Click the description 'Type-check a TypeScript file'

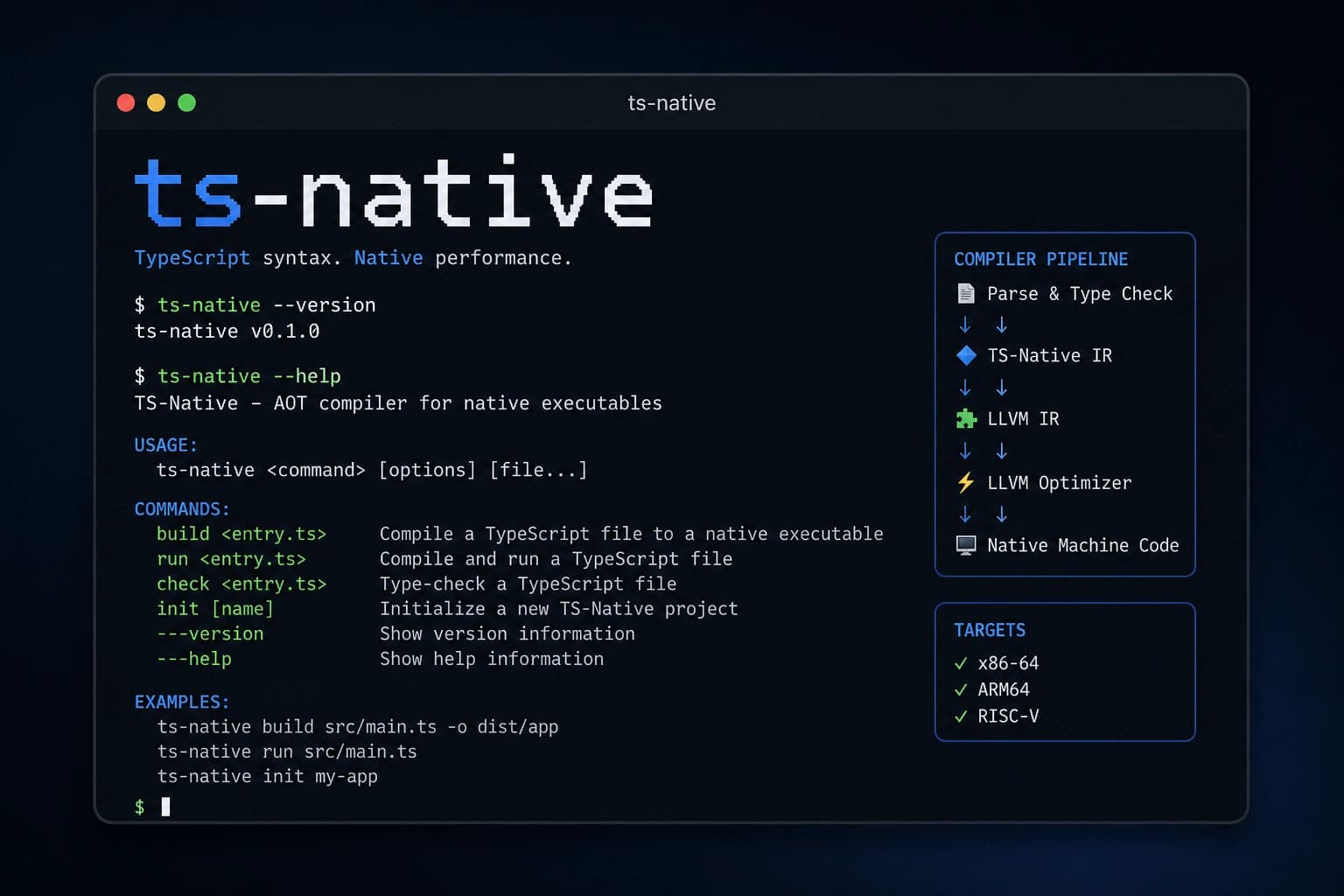(x=528, y=584)
